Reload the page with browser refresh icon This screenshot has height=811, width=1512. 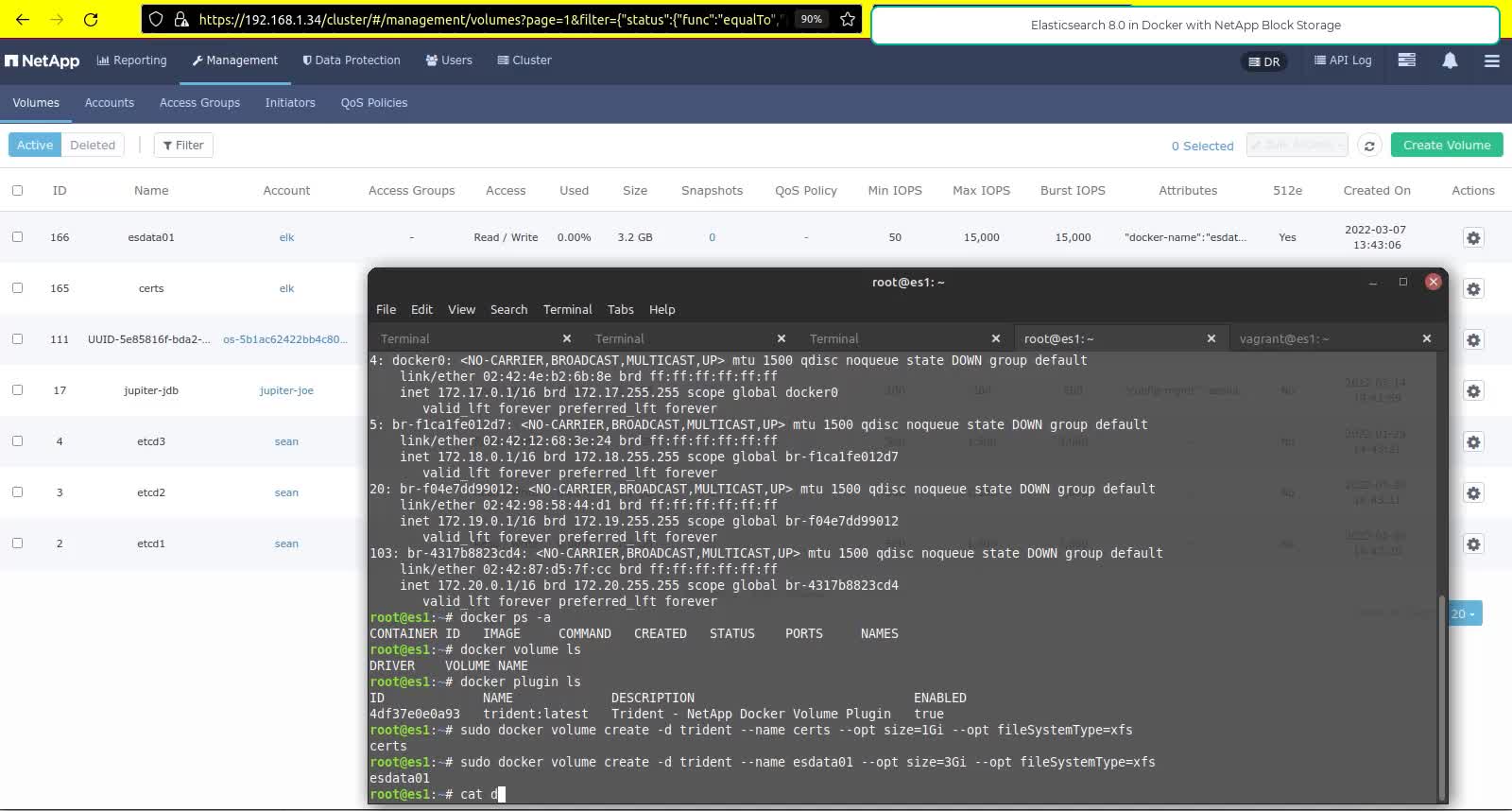pyautogui.click(x=91, y=19)
